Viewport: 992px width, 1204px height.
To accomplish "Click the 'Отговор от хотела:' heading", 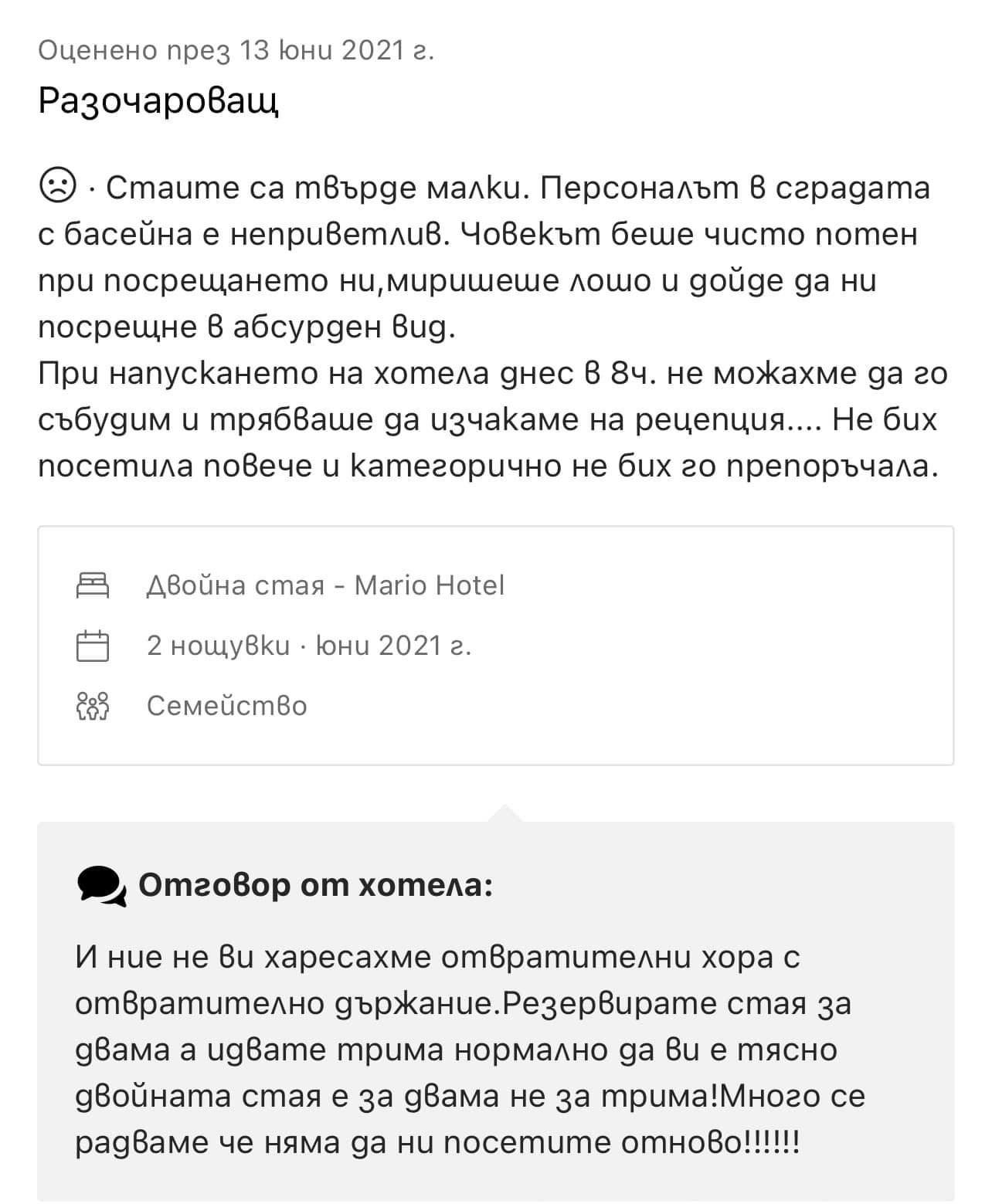I will 315,885.
